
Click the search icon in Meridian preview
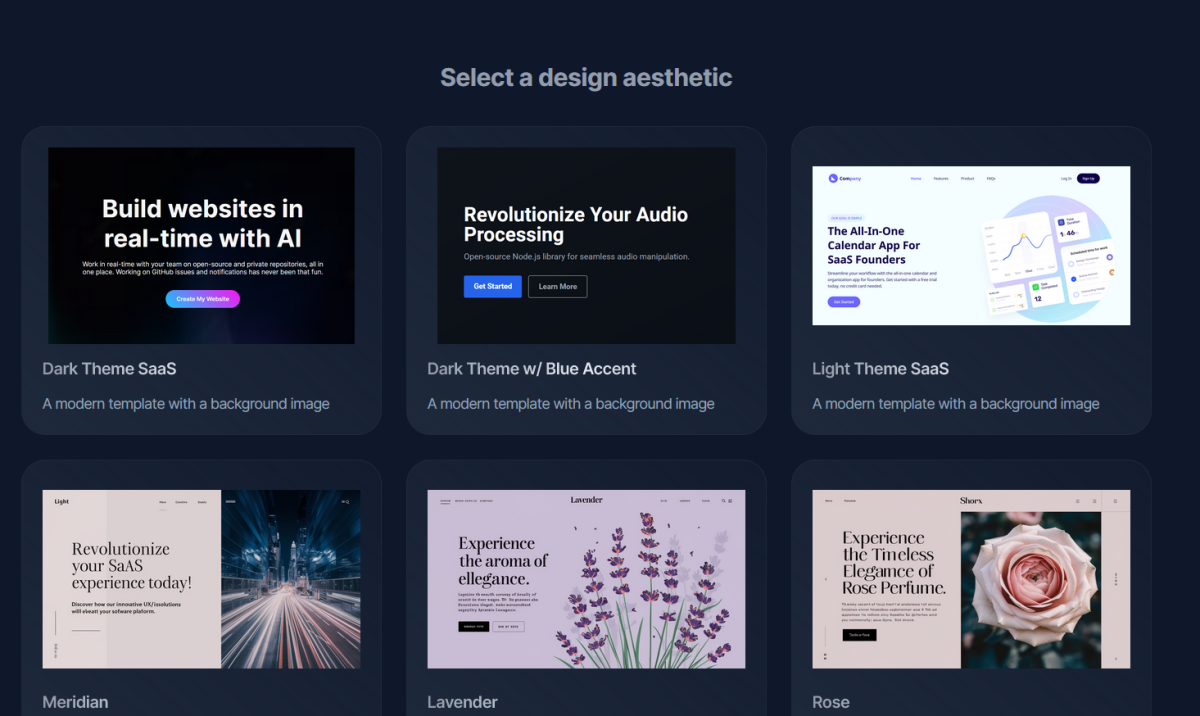point(348,501)
